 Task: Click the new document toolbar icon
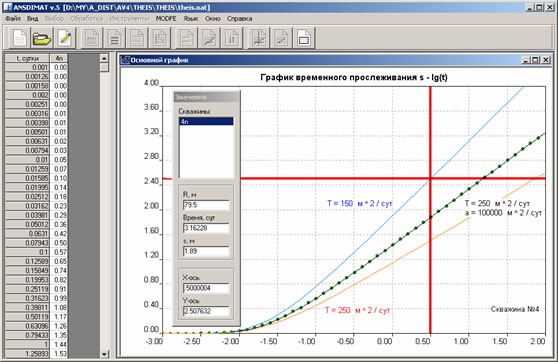(x=20, y=38)
